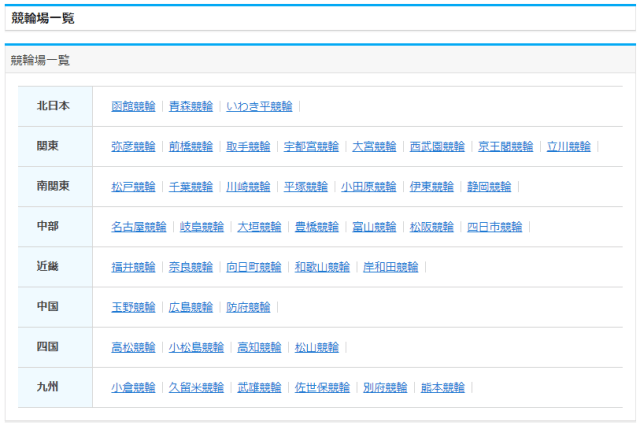Go to 大垣競輪
Image resolution: width=640 pixels, height=426 pixels.
click(259, 226)
